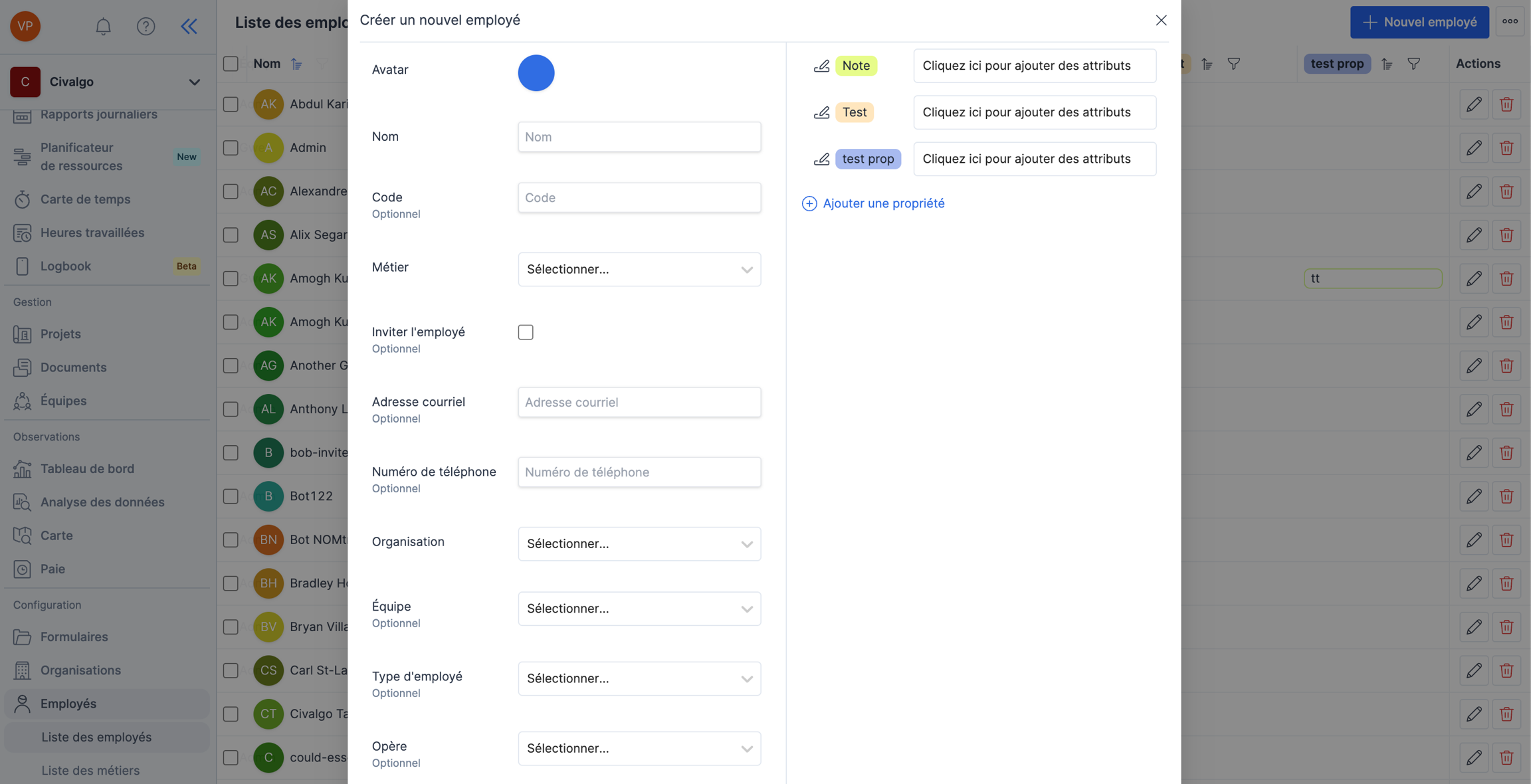Image resolution: width=1531 pixels, height=784 pixels.
Task: Enable the Inviter l'employé checkbox
Action: (526, 332)
